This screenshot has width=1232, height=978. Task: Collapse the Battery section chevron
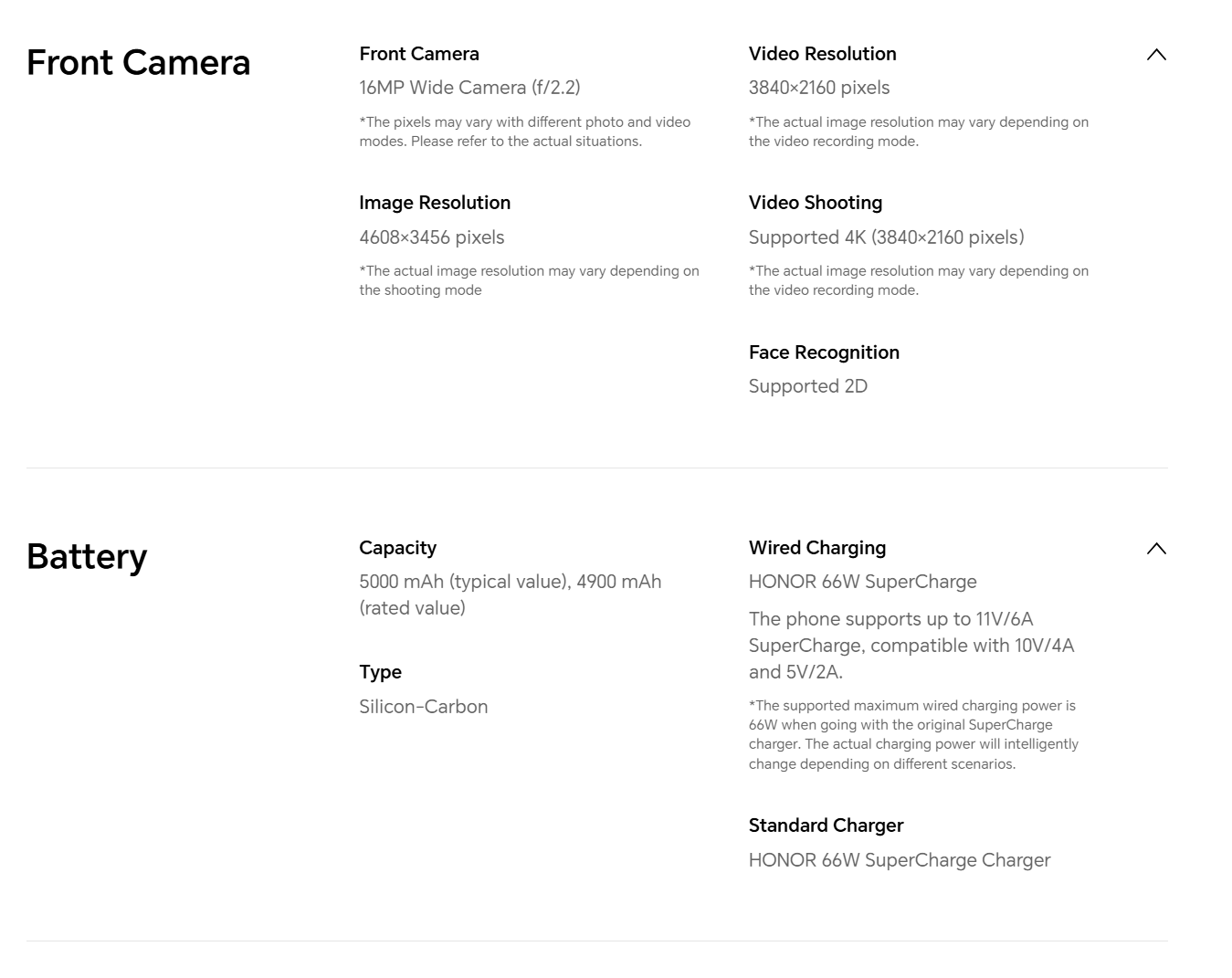1155,549
